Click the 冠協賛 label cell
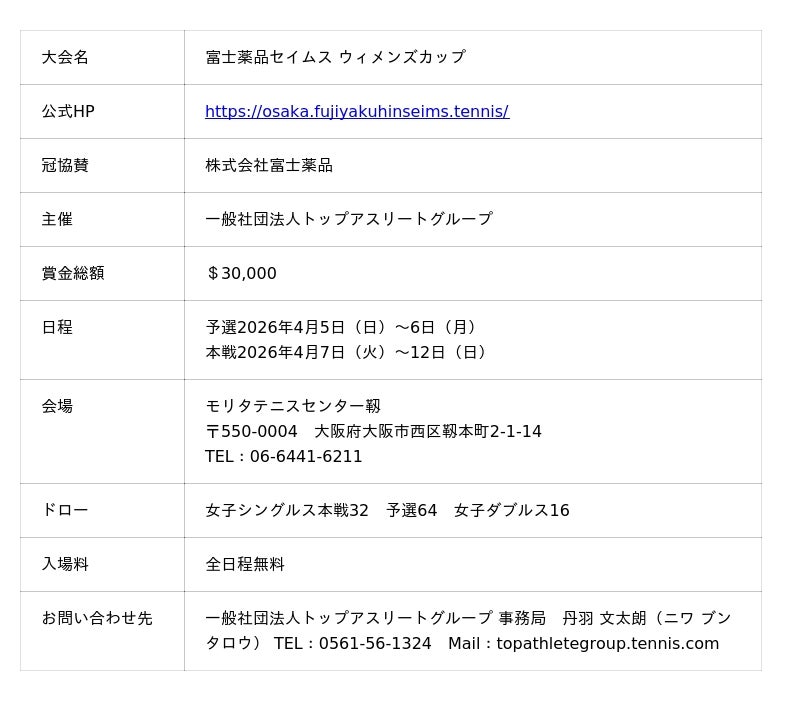This screenshot has width=800, height=701. 65,165
